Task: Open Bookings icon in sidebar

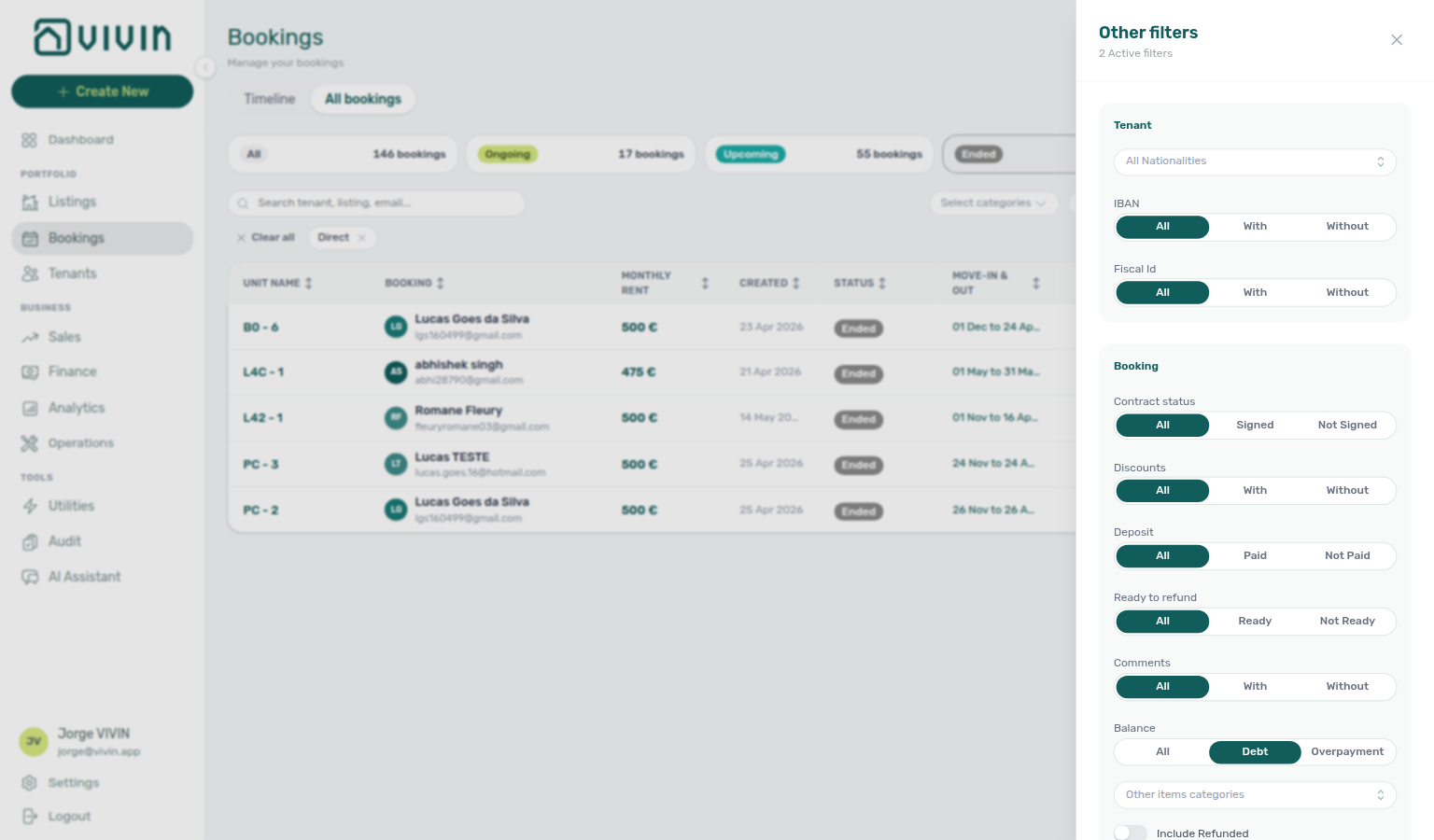Action: (x=30, y=238)
